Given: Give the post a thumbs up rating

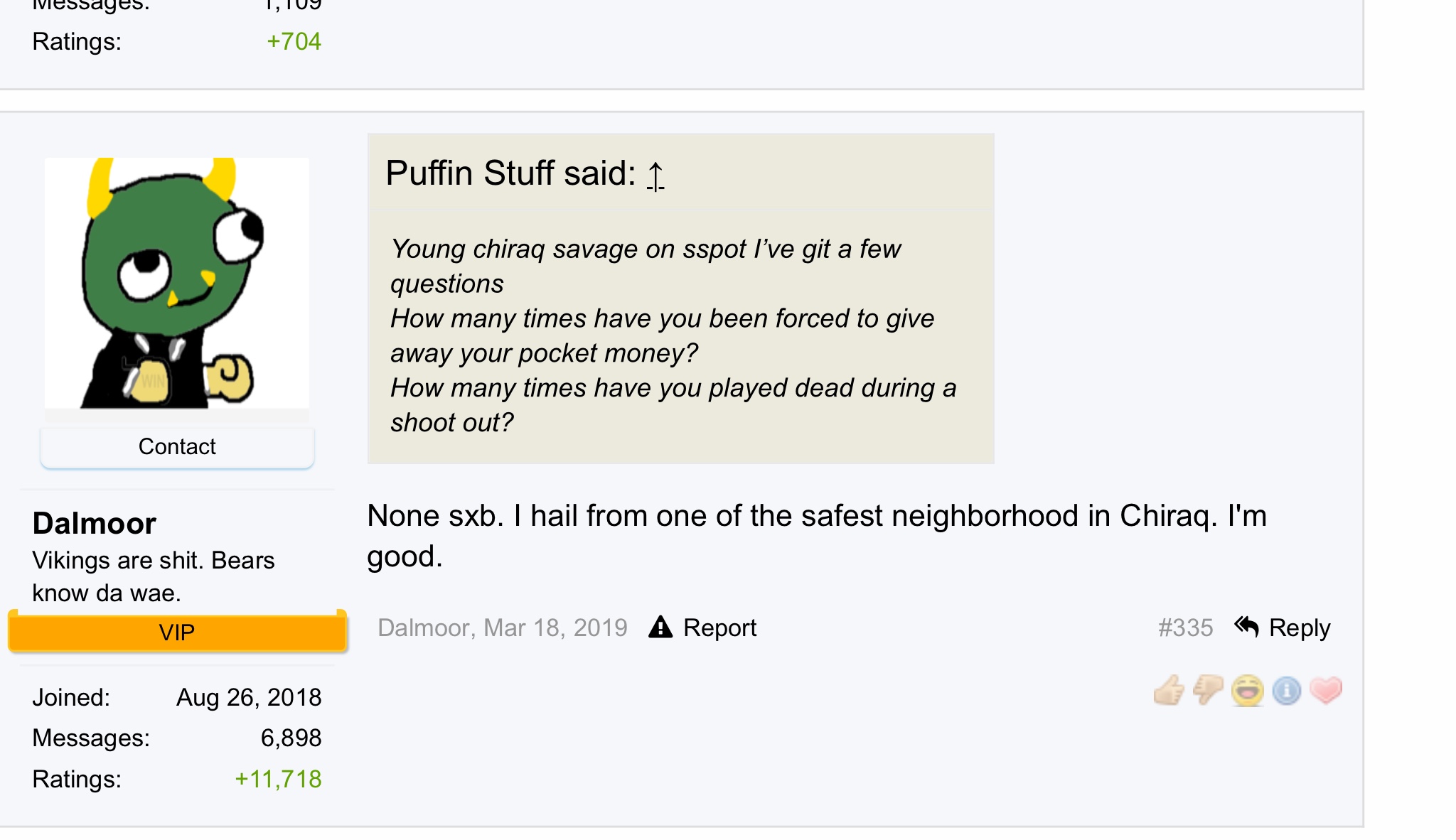Looking at the screenshot, I should (1169, 690).
